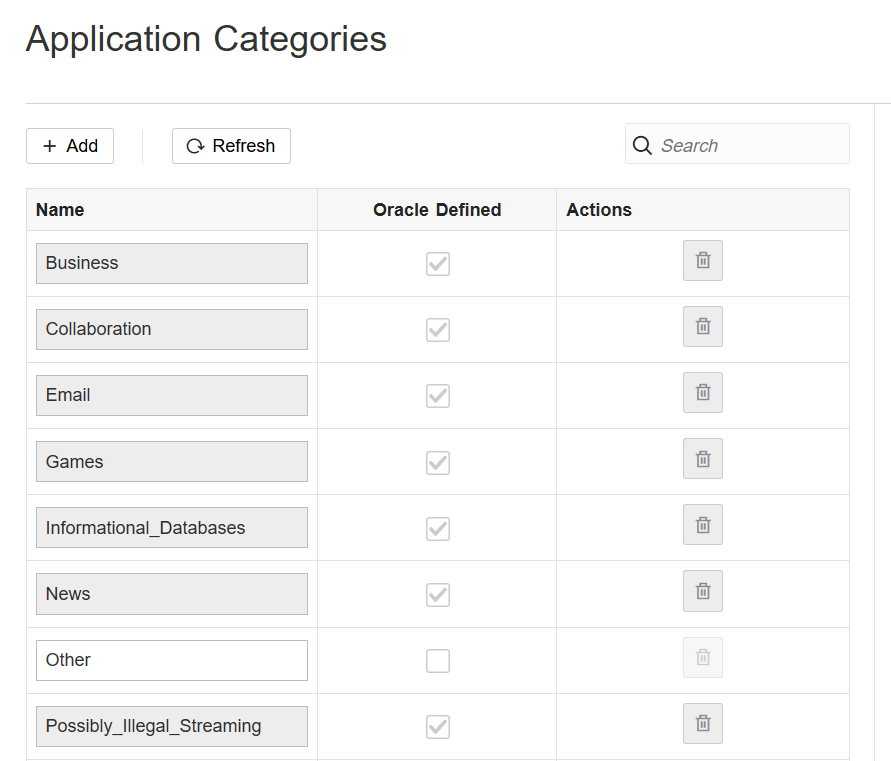Click the Add button
The image size is (891, 761).
tap(70, 146)
